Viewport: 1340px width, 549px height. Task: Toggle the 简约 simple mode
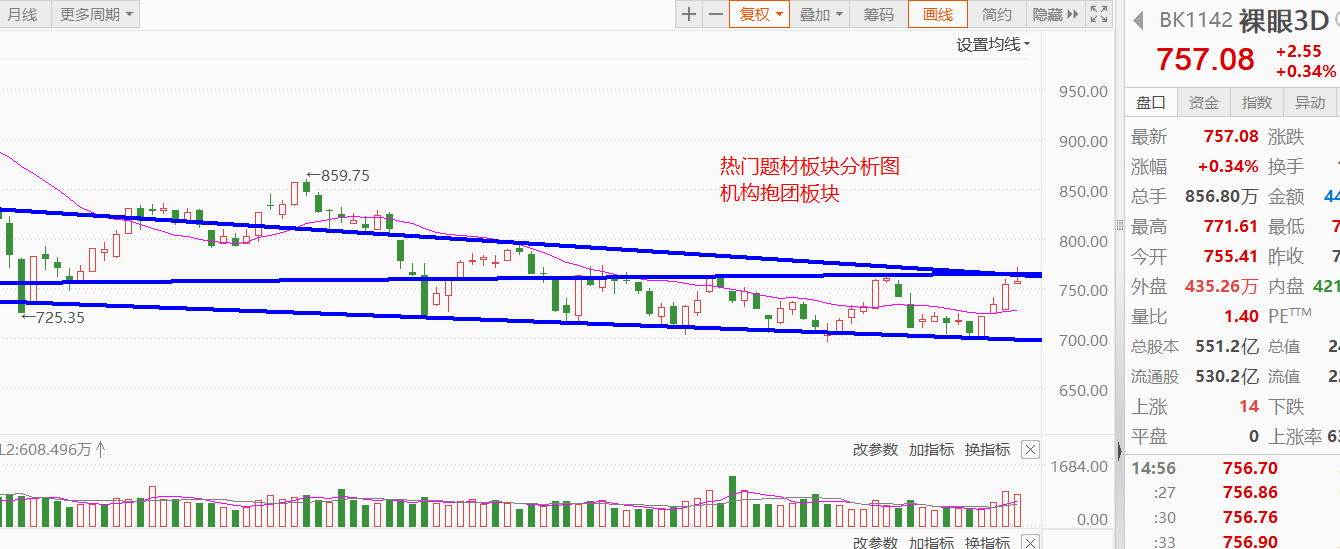(997, 14)
